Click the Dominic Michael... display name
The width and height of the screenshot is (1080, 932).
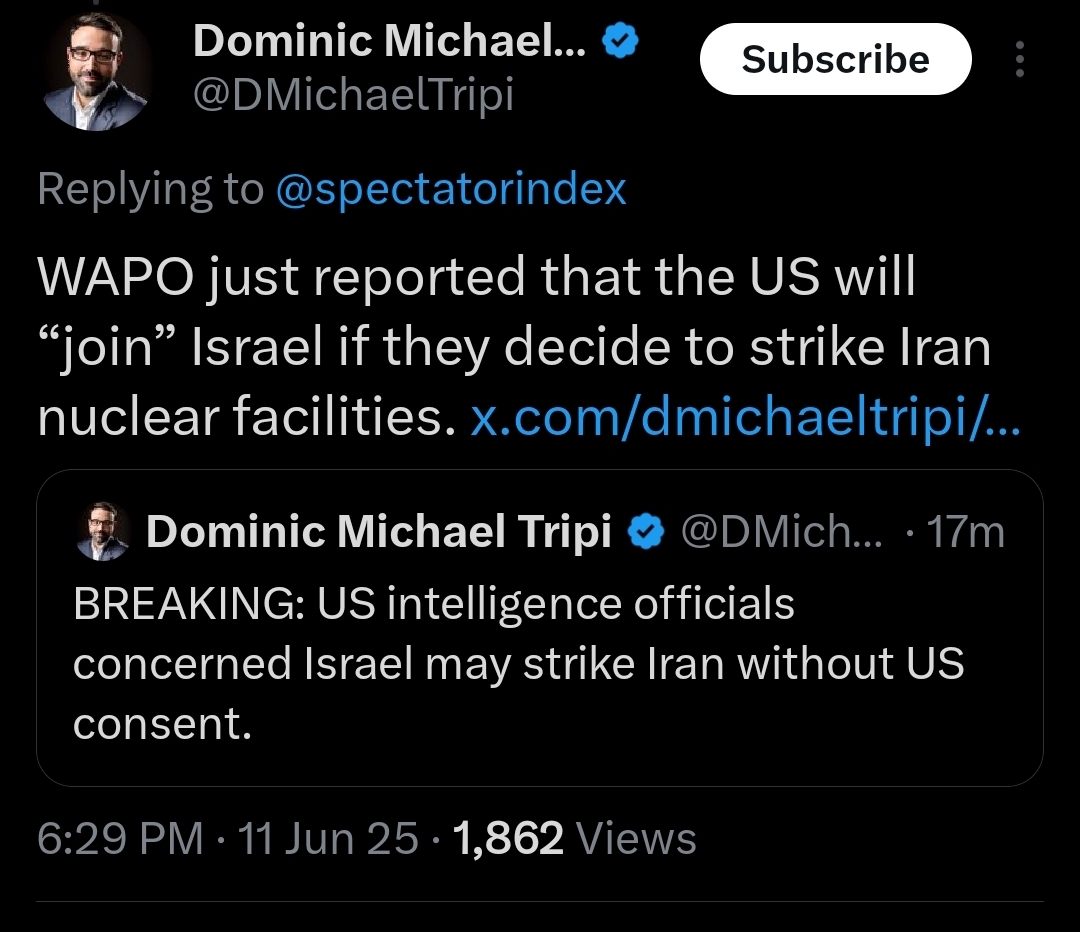390,41
